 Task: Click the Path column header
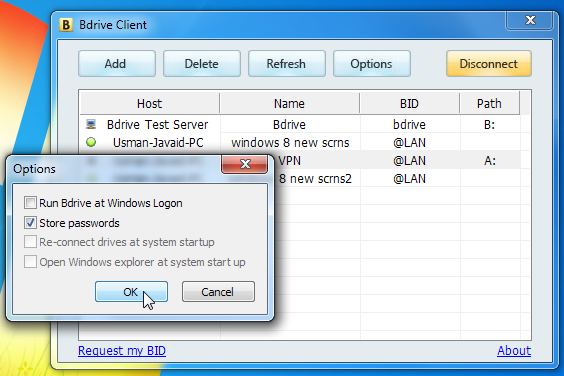click(490, 104)
